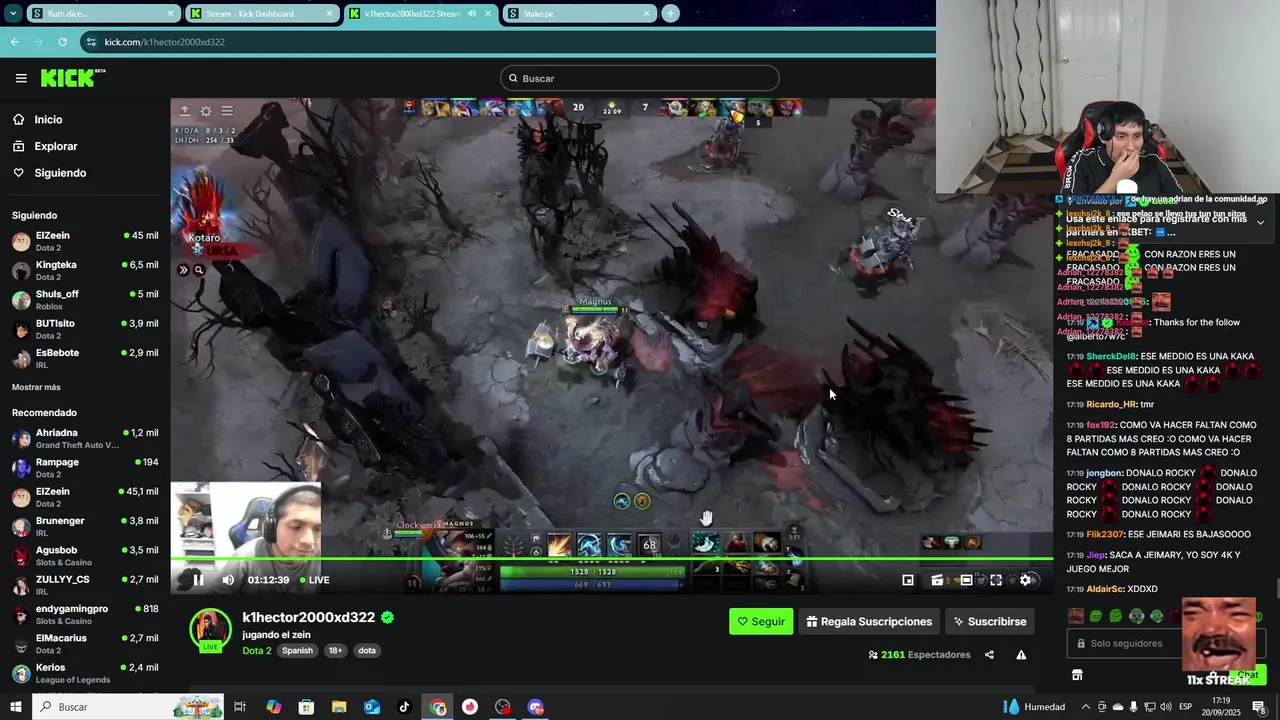Screen dimensions: 1280x720
Task: Expand Mostrar más in Siguiendo list
Action: (36, 387)
